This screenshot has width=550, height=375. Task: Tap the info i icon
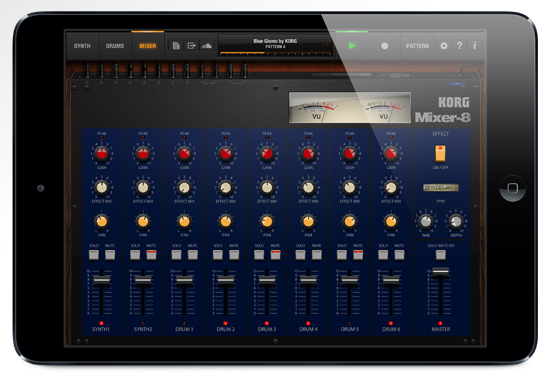[475, 46]
